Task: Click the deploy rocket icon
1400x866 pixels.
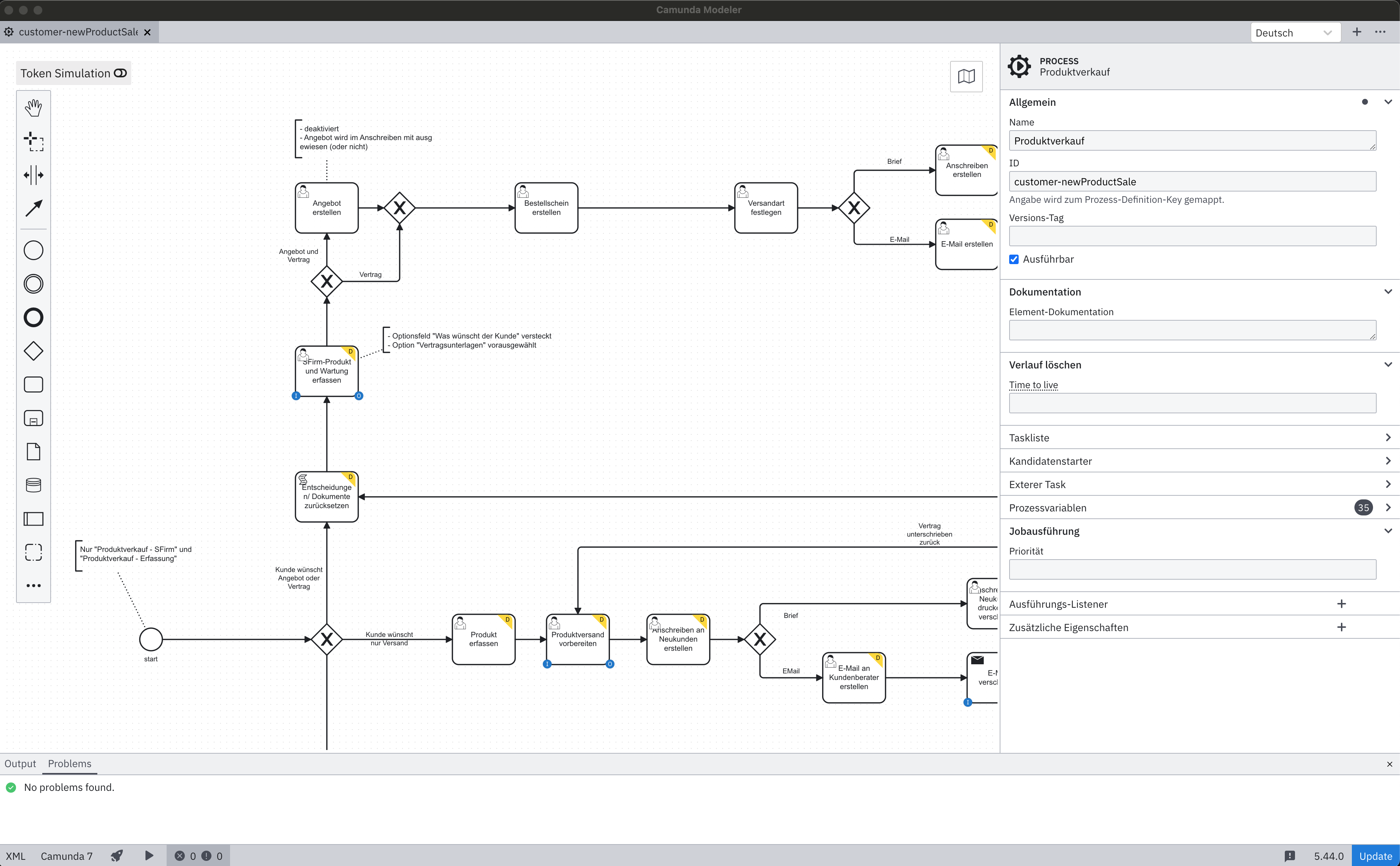Action: 117,856
